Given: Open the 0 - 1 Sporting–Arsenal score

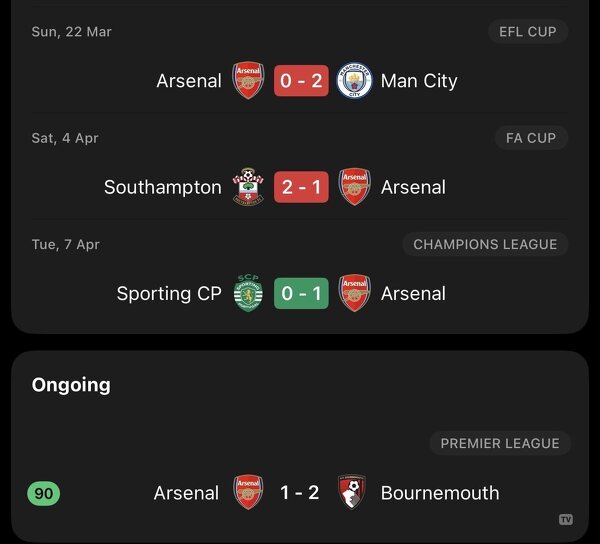Looking at the screenshot, I should click(301, 293).
